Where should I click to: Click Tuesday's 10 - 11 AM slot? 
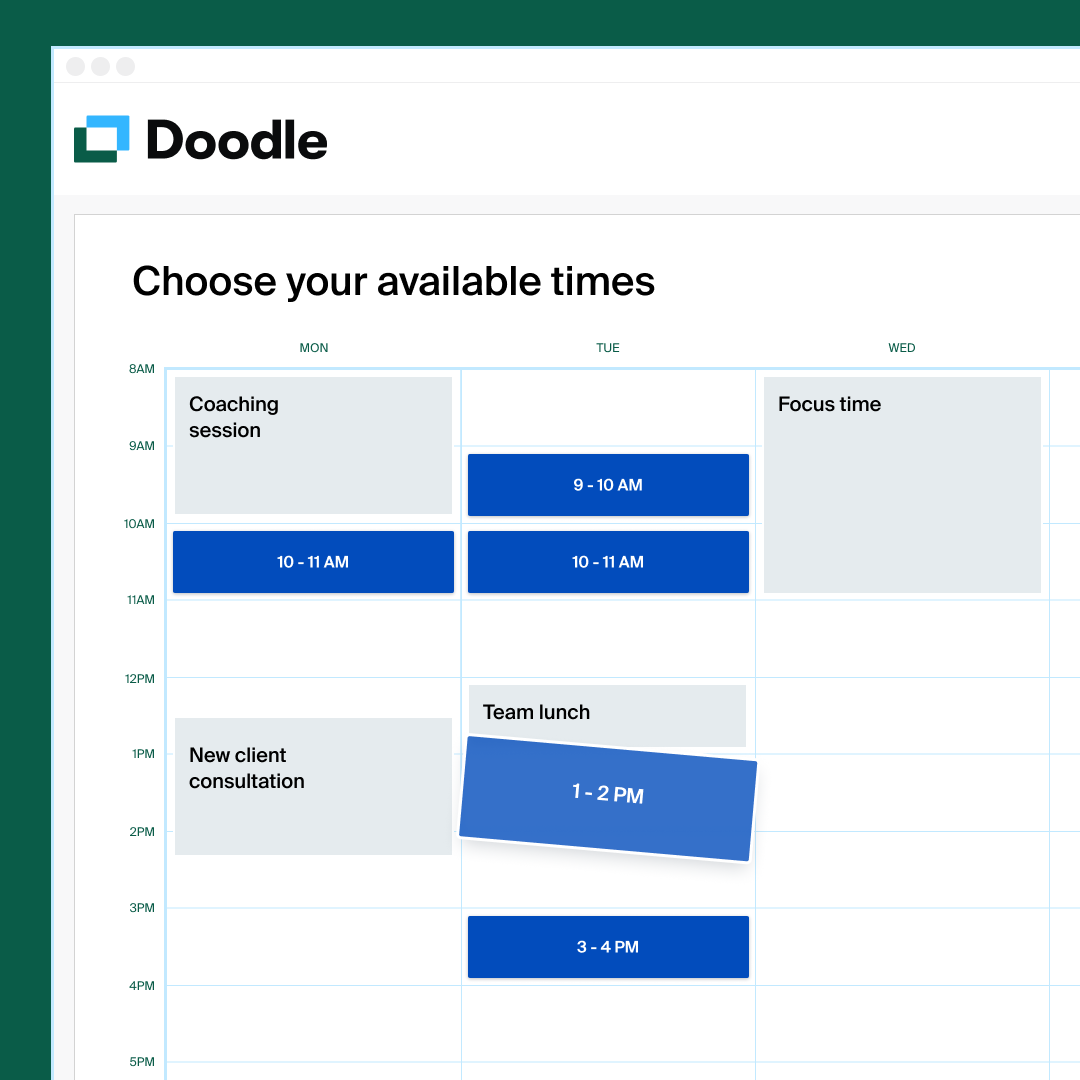click(608, 562)
